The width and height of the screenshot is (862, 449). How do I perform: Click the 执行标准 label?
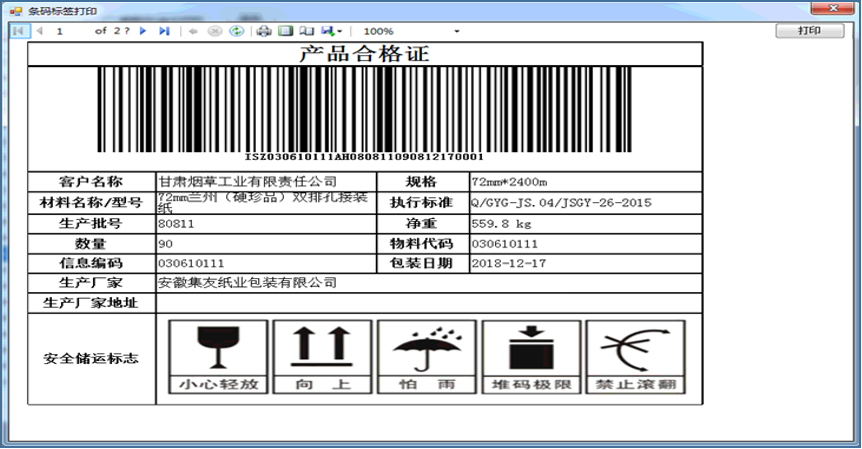pyautogui.click(x=422, y=203)
